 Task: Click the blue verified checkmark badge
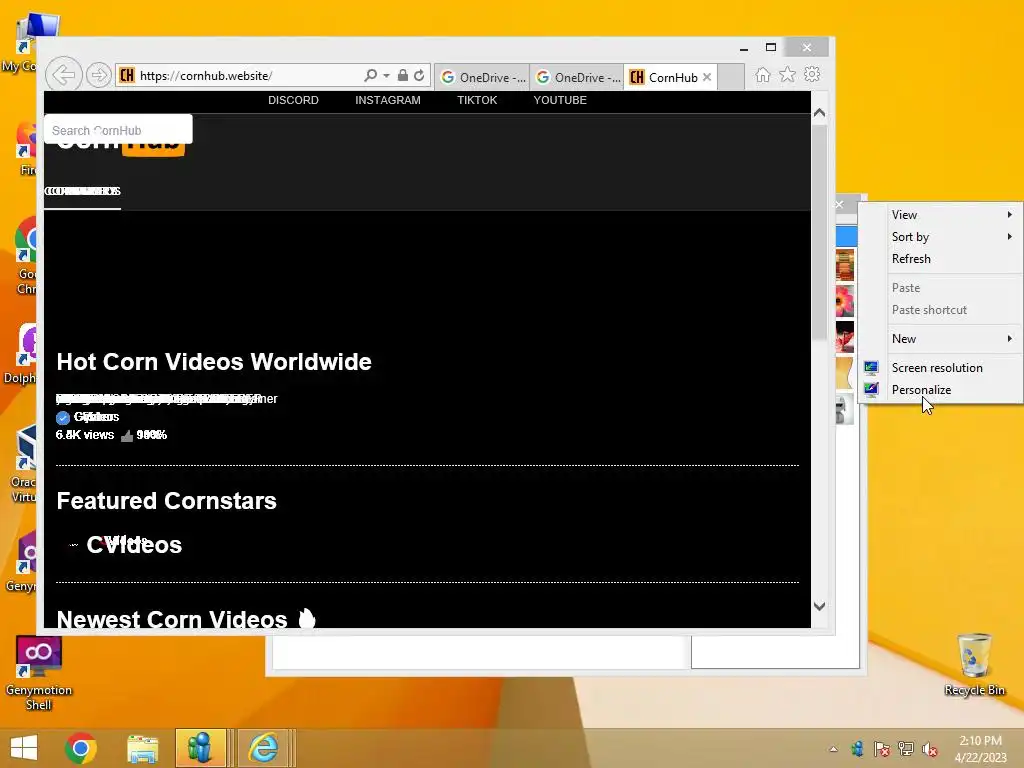point(63,417)
